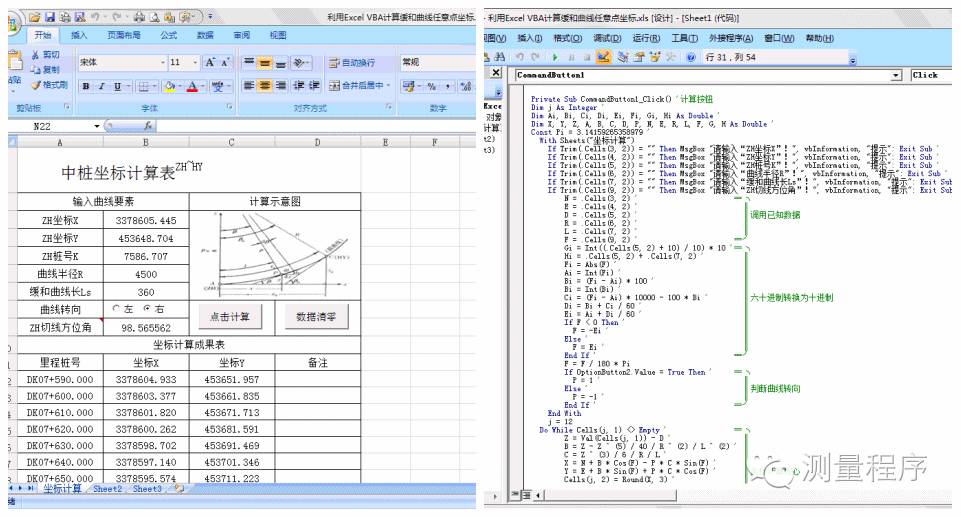Image resolution: width=961 pixels, height=517 pixels.
Task: Toggle top vertical alignment
Action: point(248,62)
